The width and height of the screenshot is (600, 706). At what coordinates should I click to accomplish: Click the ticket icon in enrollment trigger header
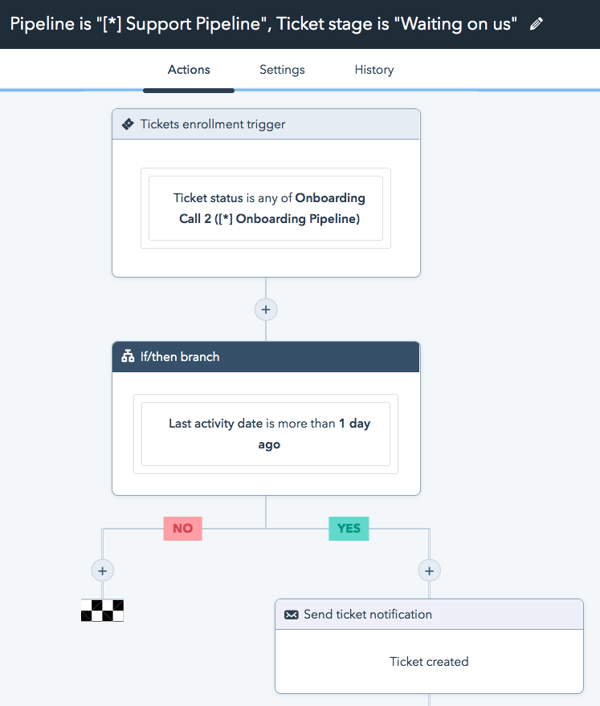(128, 124)
